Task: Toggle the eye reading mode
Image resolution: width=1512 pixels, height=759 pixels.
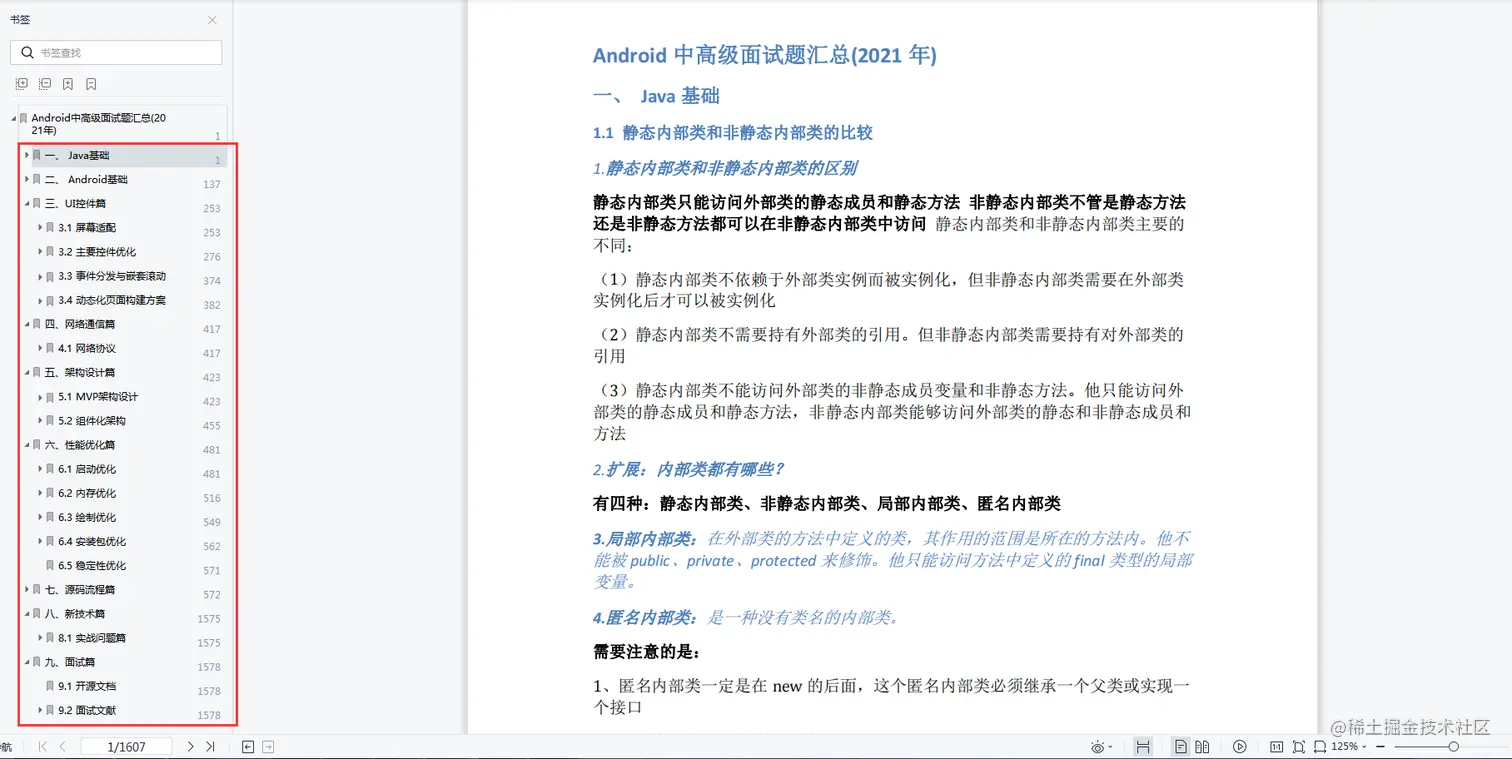Action: [1098, 746]
